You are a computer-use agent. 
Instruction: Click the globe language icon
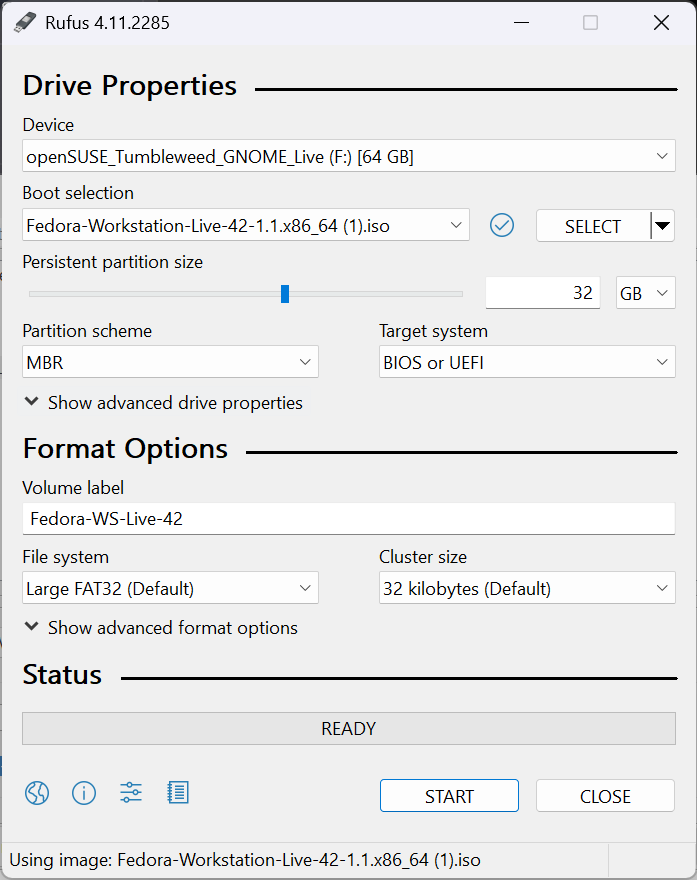click(x=37, y=794)
